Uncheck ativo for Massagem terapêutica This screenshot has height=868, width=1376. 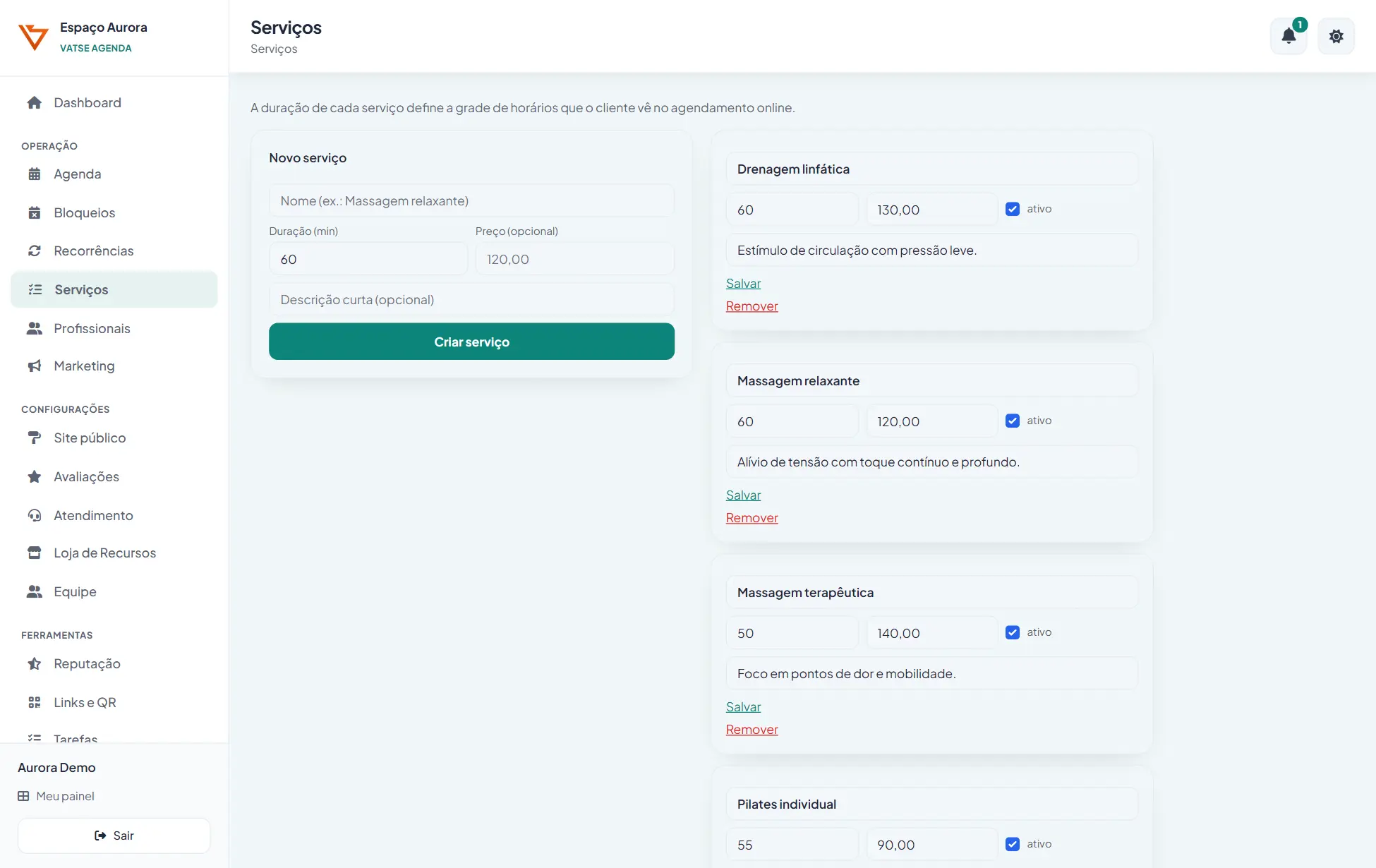tap(1013, 632)
